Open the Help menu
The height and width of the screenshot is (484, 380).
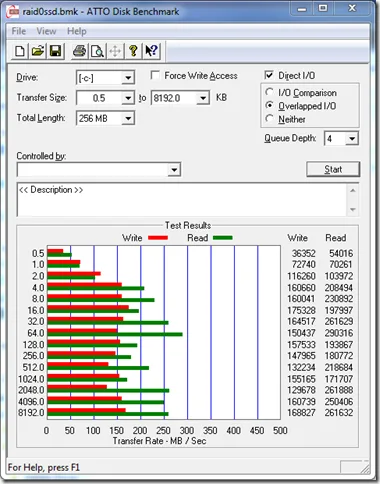point(77,31)
